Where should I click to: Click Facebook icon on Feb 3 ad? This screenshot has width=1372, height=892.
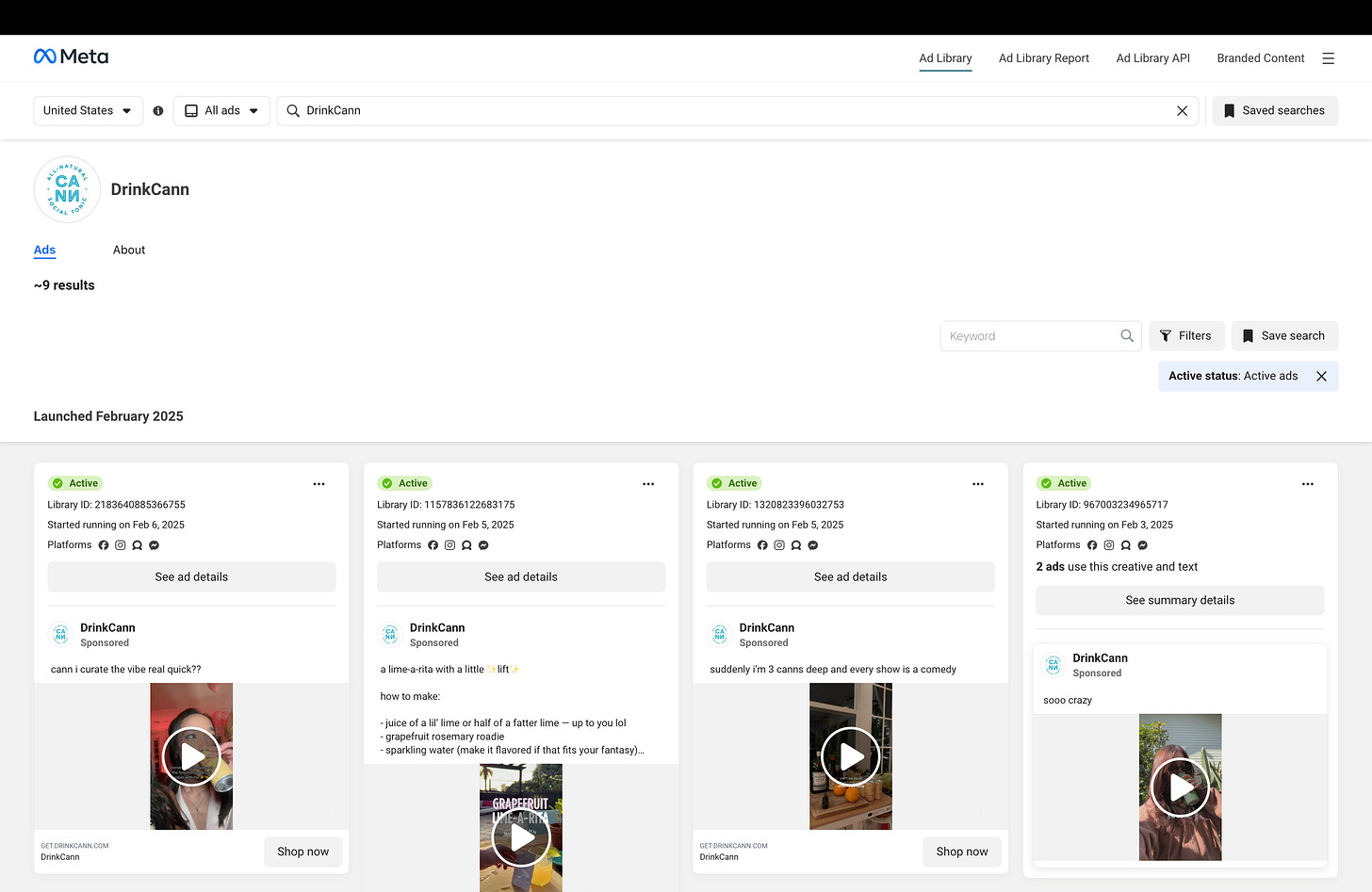[1092, 545]
